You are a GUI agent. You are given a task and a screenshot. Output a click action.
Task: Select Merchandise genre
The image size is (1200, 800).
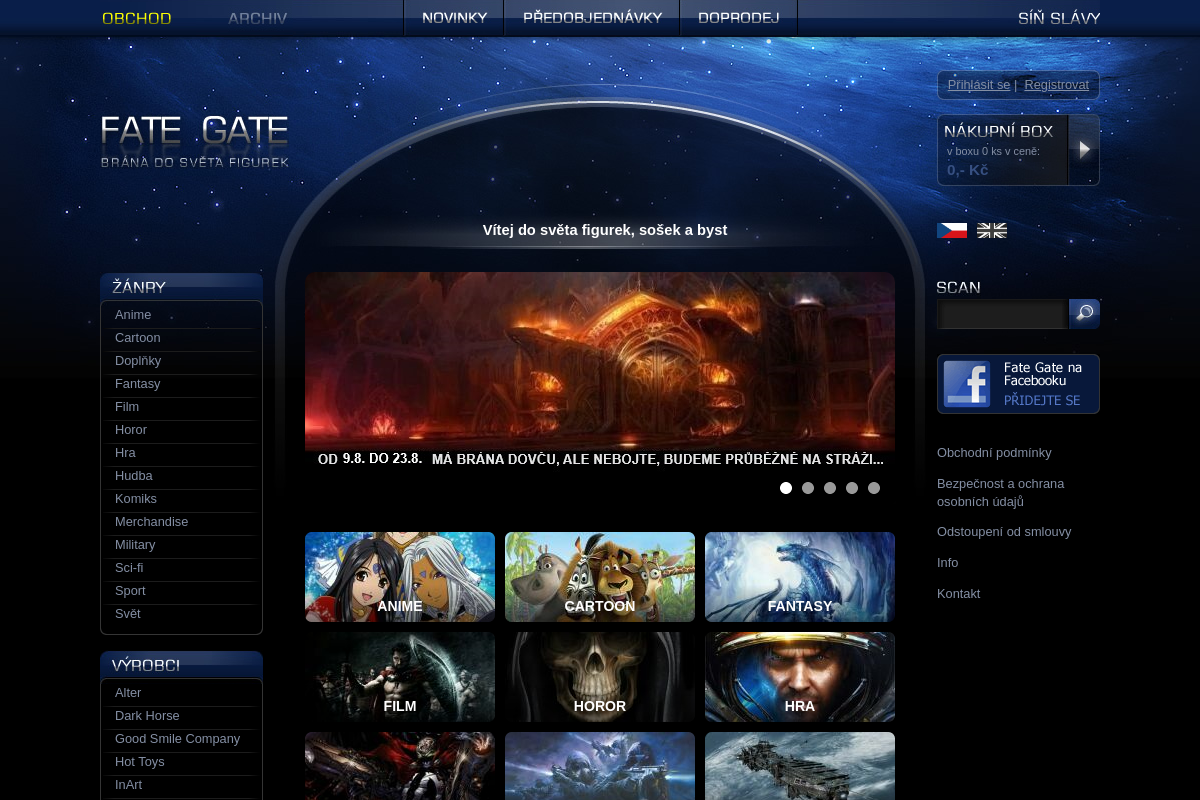(x=152, y=522)
